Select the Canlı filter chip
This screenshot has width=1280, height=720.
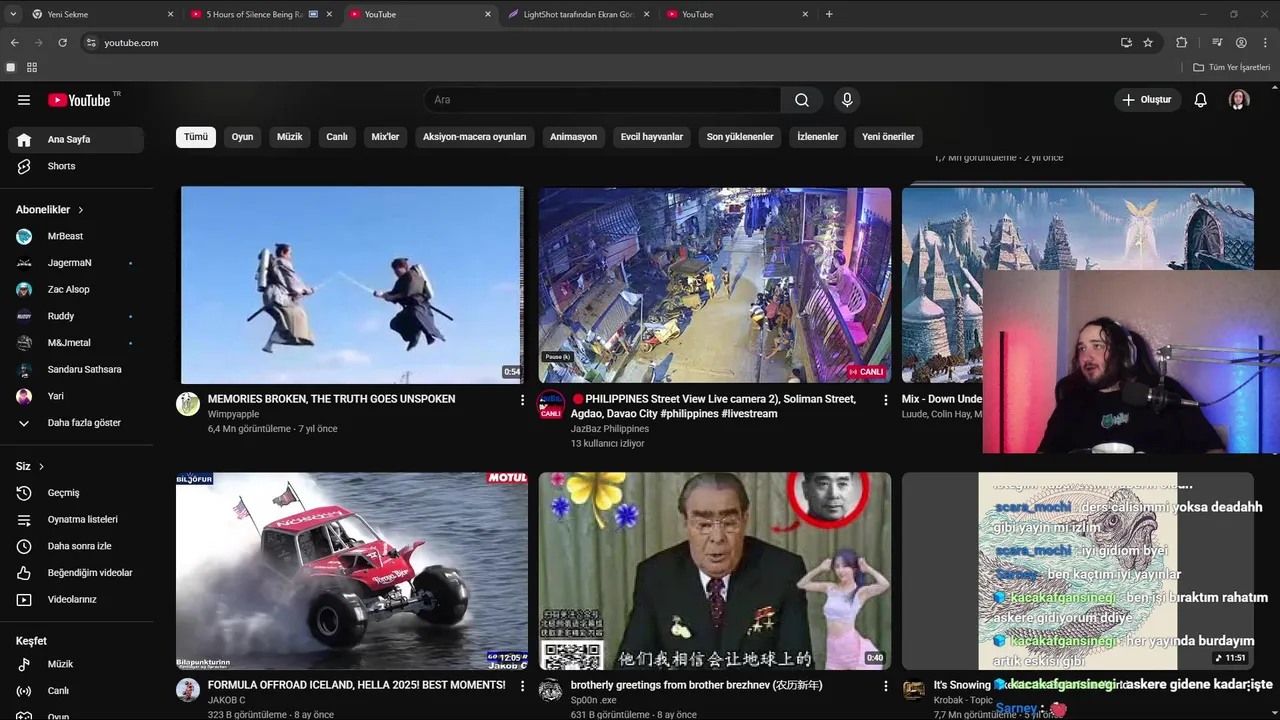[337, 137]
